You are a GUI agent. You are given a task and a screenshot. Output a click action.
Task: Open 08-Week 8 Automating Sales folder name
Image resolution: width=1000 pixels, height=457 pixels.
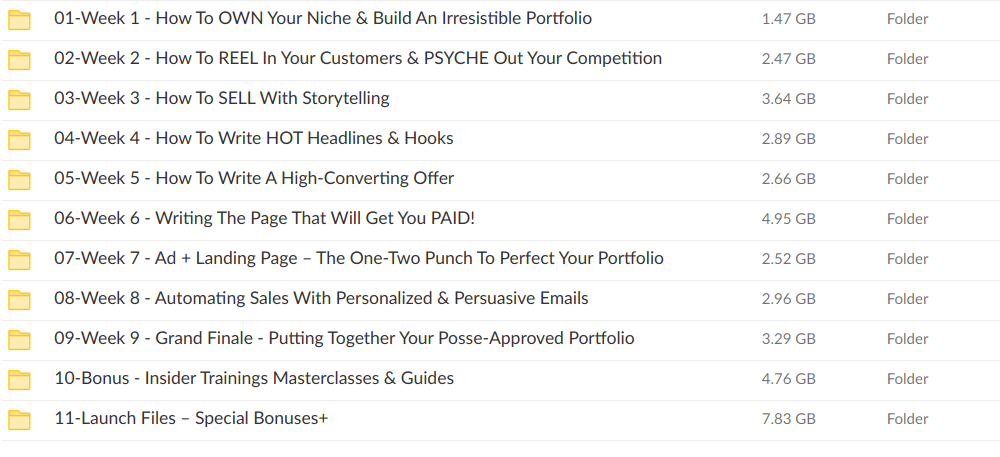321,298
